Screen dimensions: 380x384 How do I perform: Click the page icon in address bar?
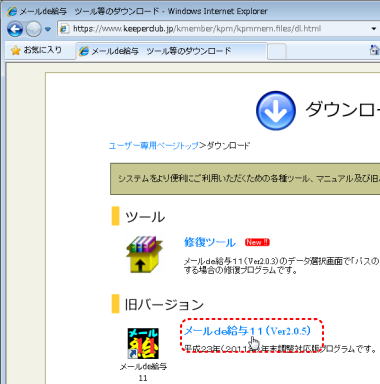coord(64,29)
